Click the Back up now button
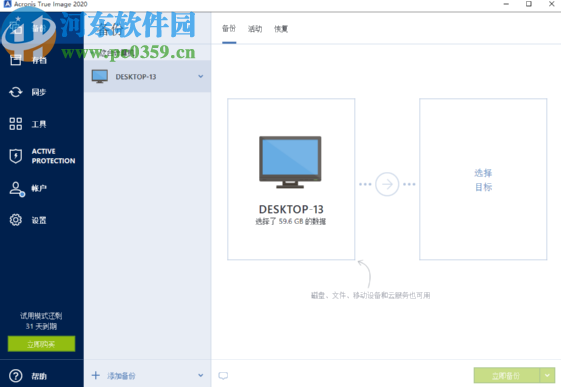This screenshot has width=561, height=387. pos(506,376)
